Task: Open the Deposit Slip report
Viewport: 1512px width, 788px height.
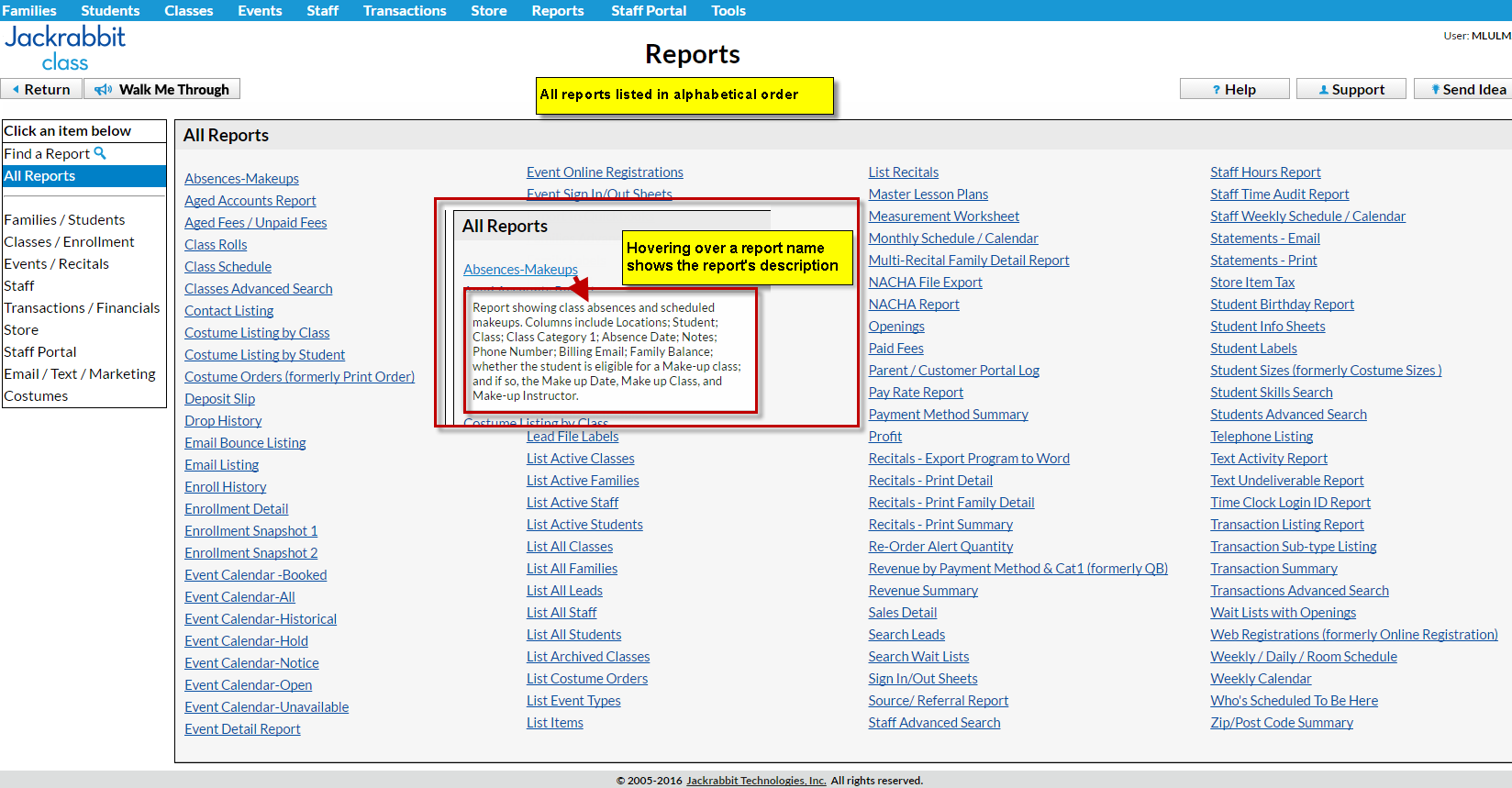Action: click(x=219, y=399)
